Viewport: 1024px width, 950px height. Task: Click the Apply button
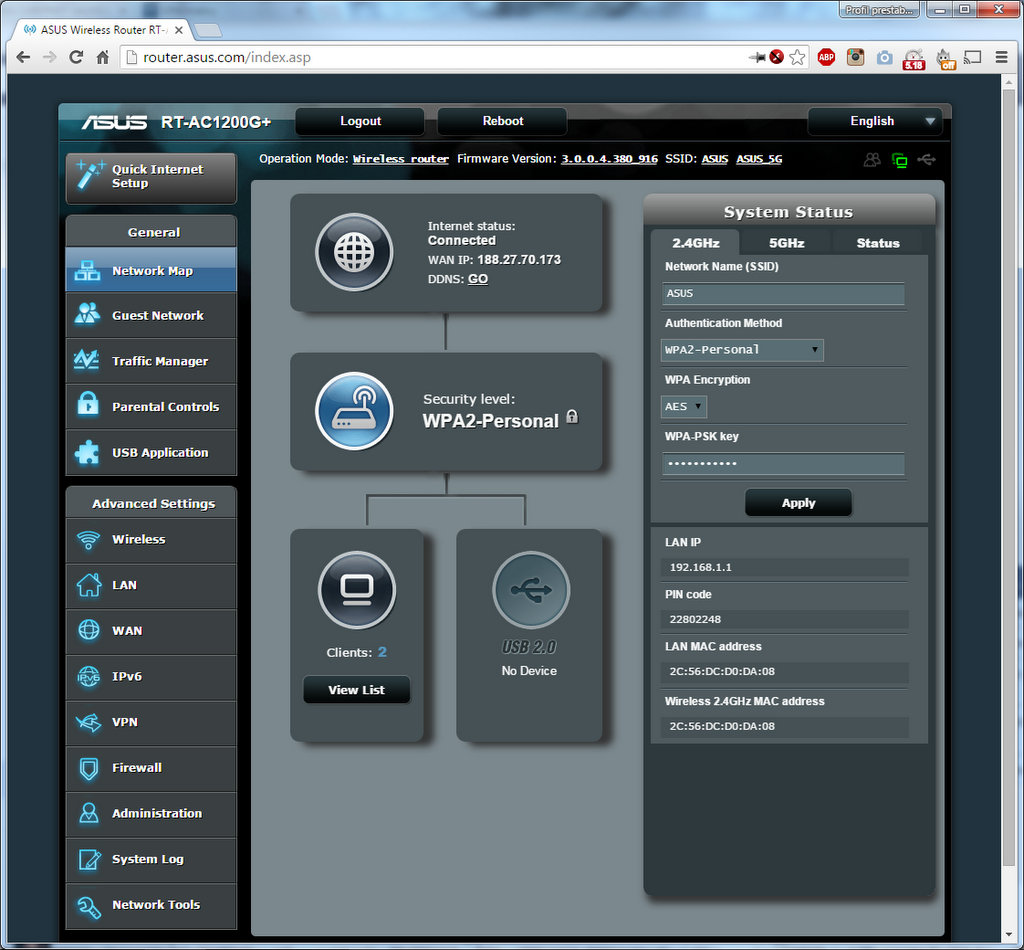coord(798,503)
